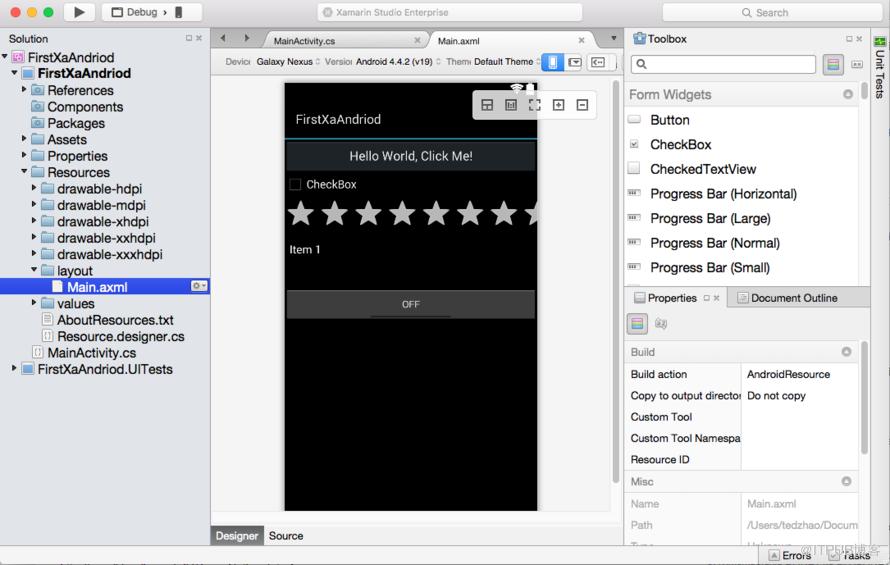This screenshot has height=565, width=890.
Task: Click the Run play button in toolbar
Action: [79, 12]
